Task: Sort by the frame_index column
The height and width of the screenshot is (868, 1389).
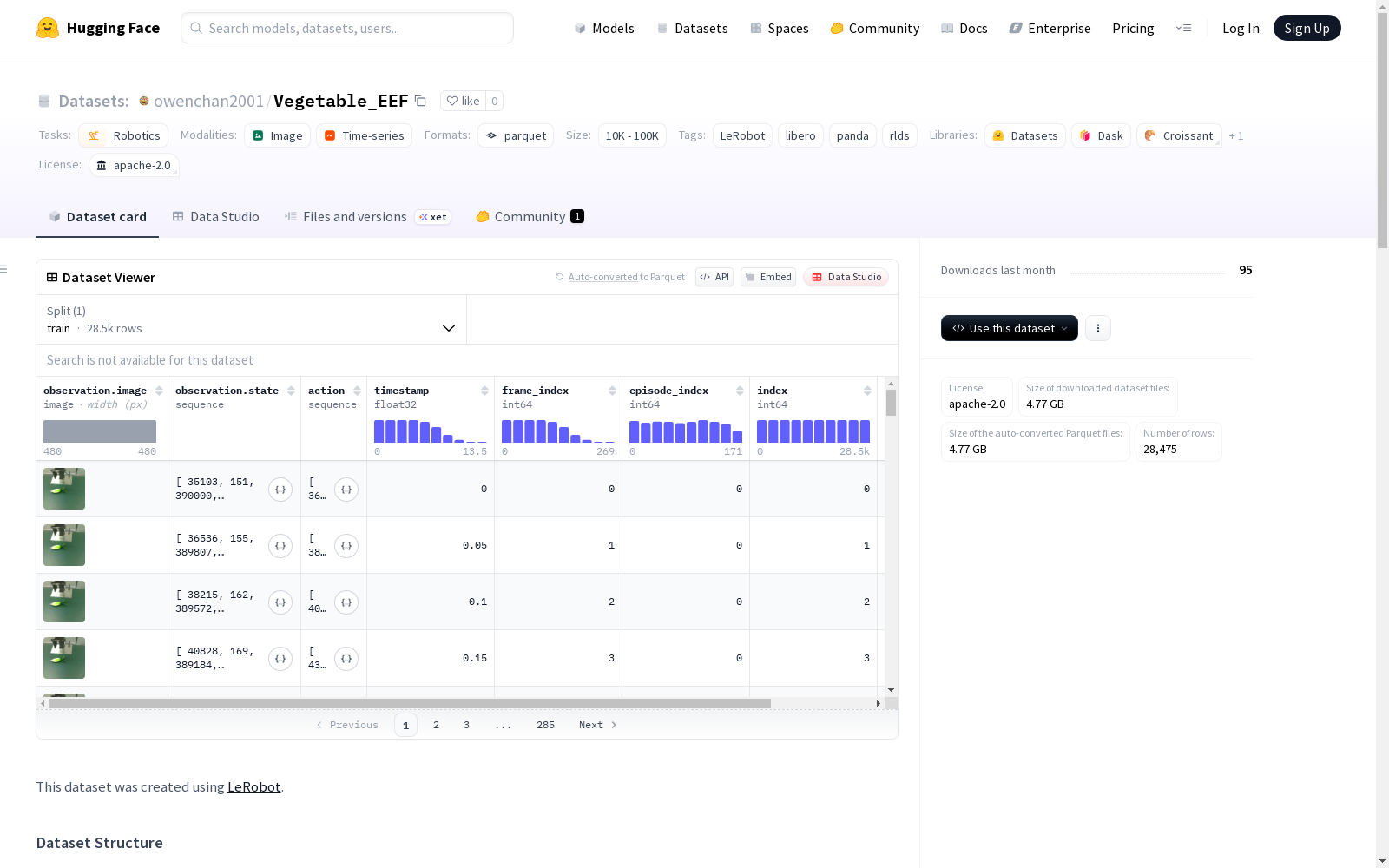Action: pyautogui.click(x=612, y=391)
